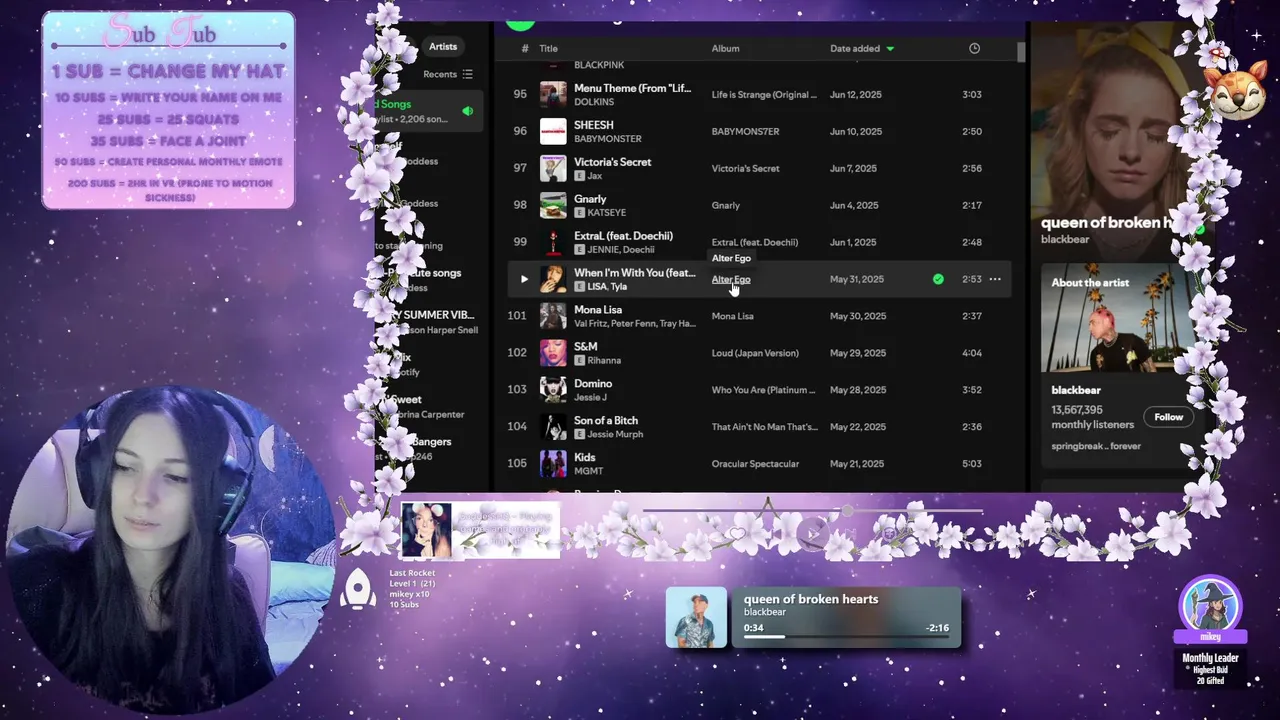Screen dimensions: 1280x720
Task: Open the Bangers playlist in sidebar
Action: [x=430, y=448]
